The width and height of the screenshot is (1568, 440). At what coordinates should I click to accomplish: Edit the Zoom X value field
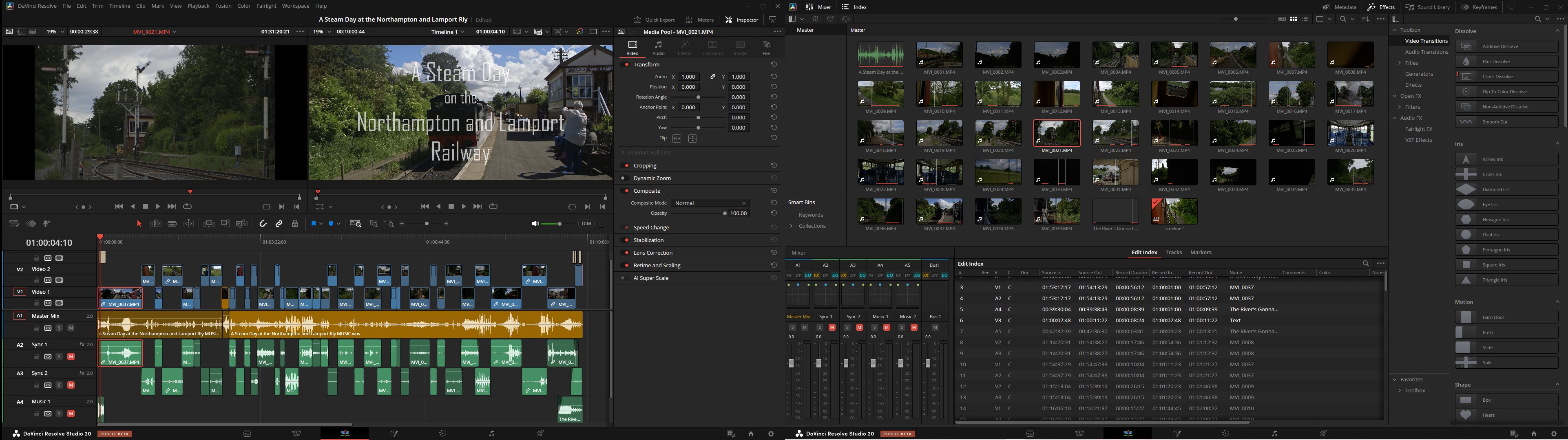[688, 77]
